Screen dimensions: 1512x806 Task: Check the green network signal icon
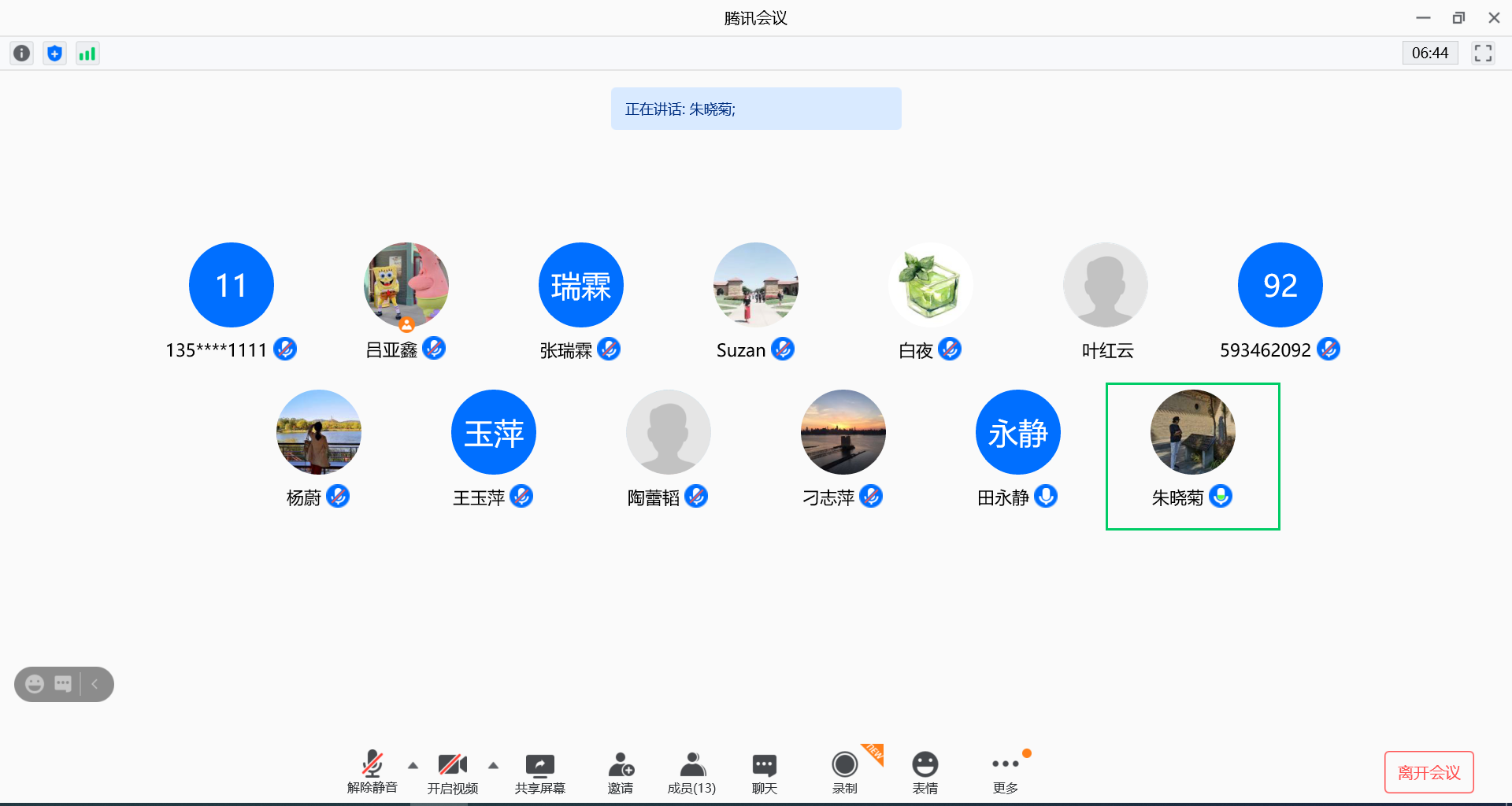pyautogui.click(x=87, y=54)
